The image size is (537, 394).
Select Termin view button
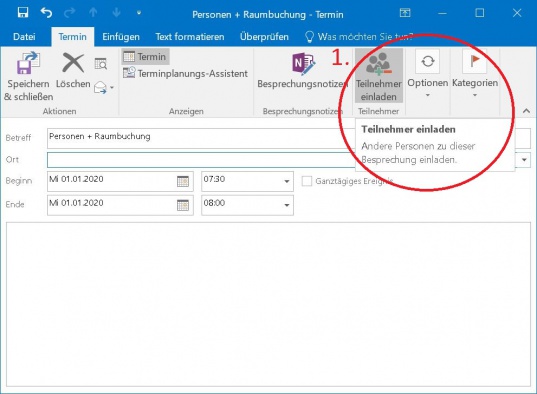145,57
